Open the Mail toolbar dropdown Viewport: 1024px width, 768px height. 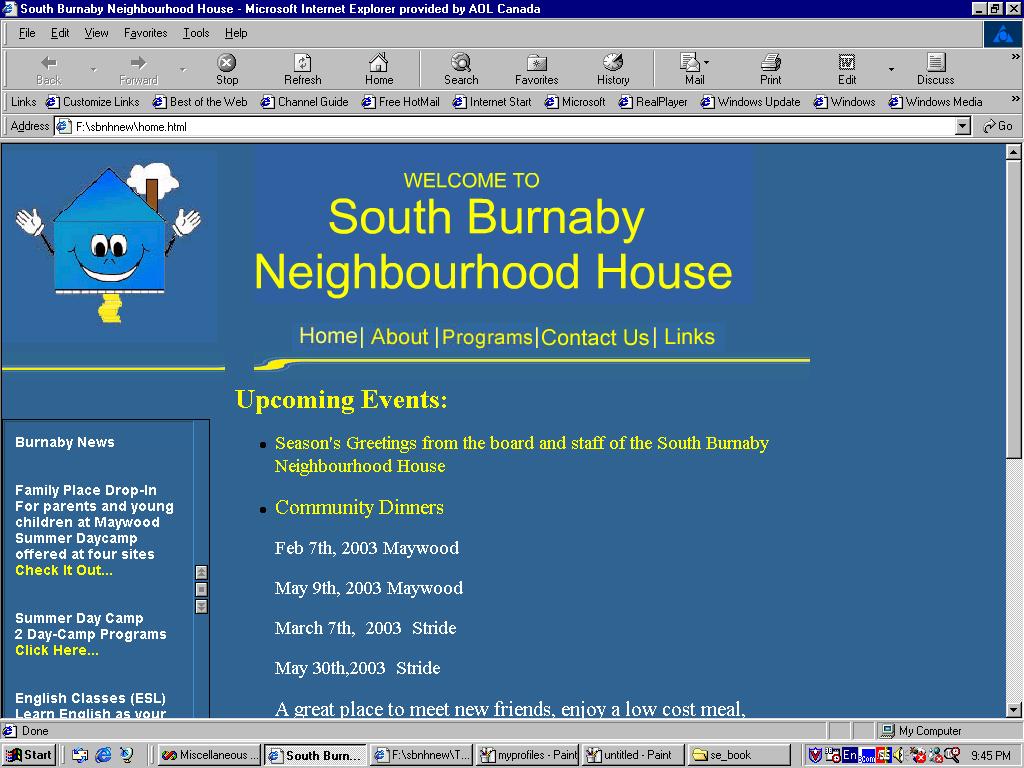[694, 69]
